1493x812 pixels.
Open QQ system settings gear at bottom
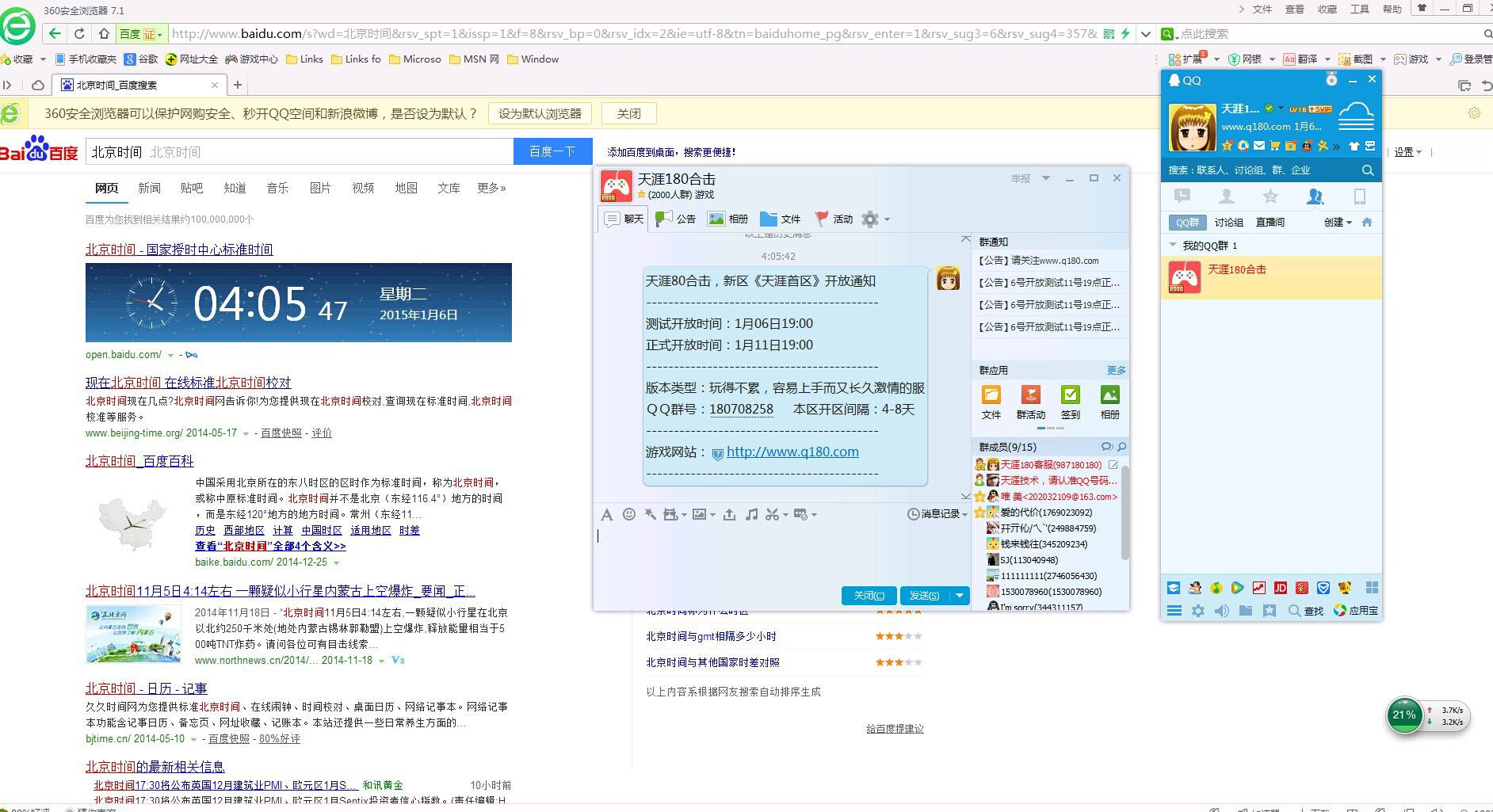tap(1198, 611)
